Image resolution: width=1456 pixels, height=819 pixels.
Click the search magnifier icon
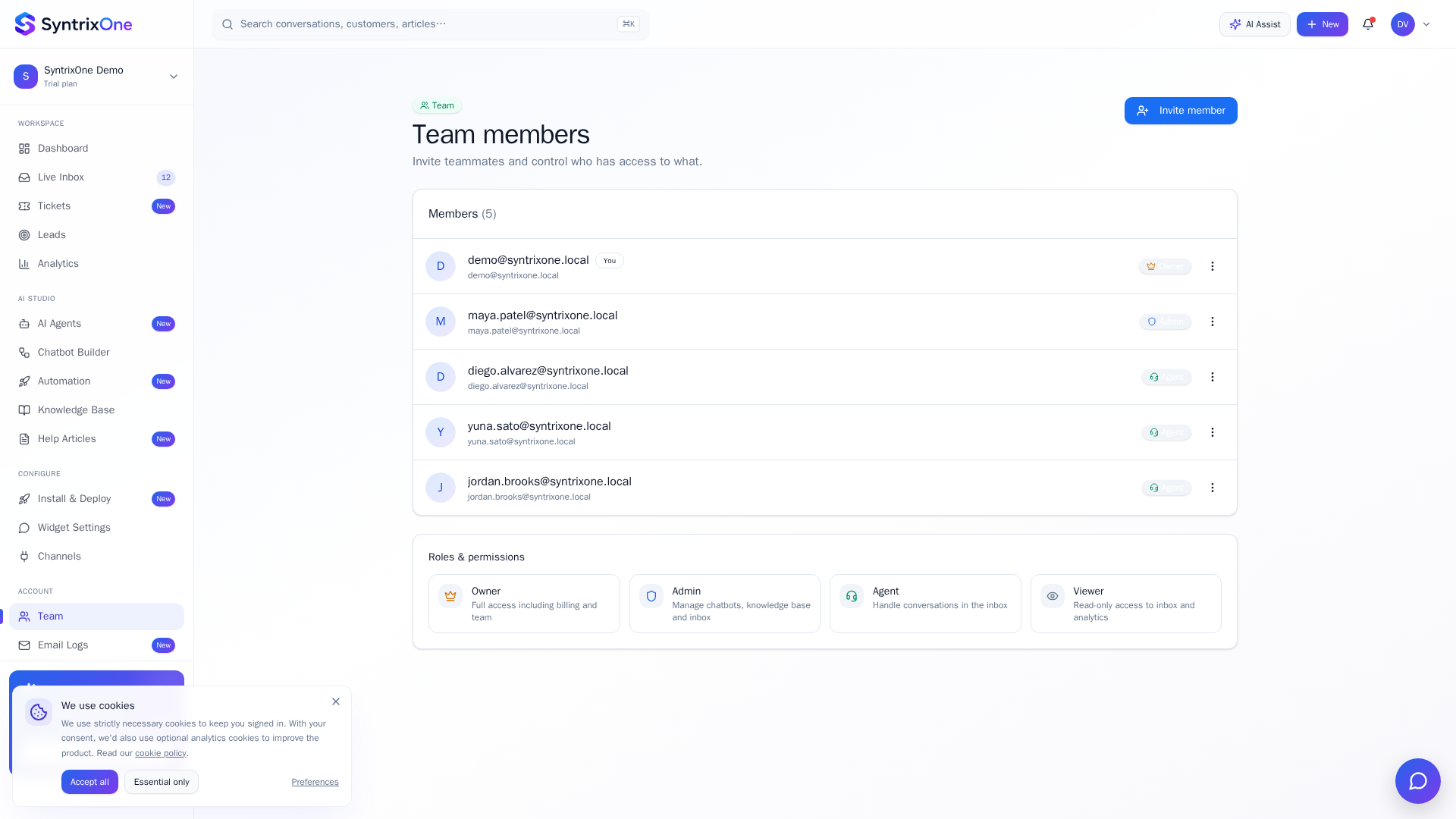pos(227,24)
